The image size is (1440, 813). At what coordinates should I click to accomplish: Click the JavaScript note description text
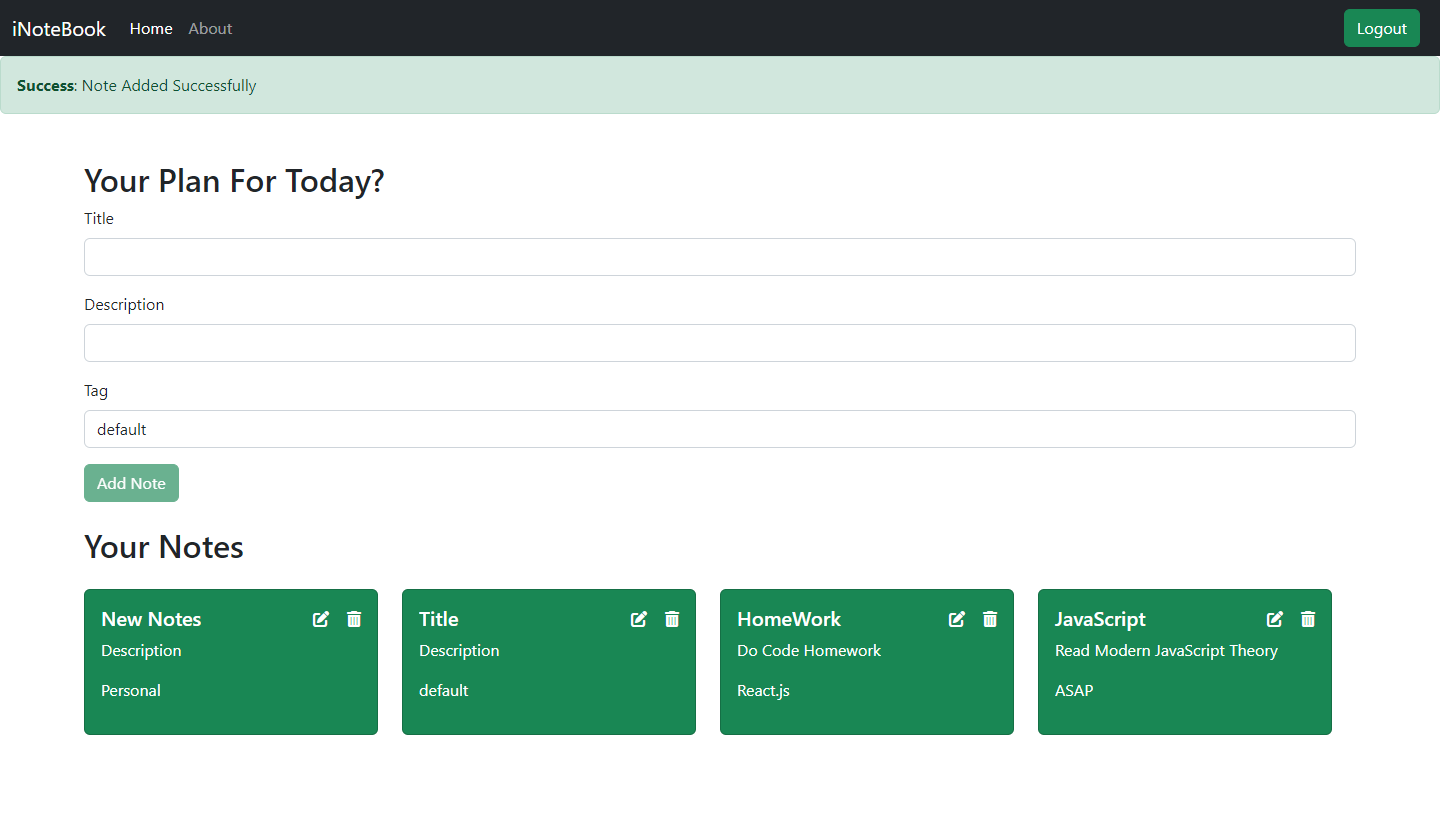point(1166,651)
